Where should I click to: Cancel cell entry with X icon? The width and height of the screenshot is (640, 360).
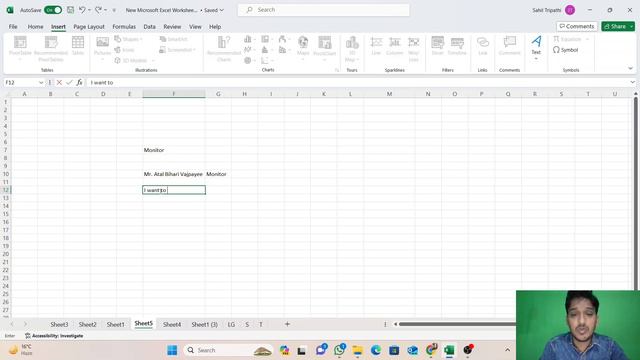click(59, 82)
